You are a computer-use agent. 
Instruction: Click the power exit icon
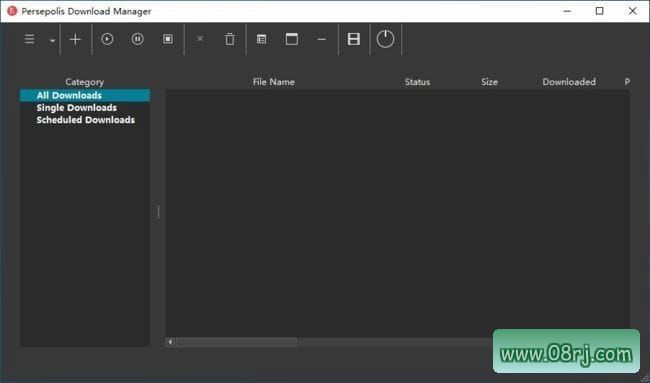tap(385, 39)
